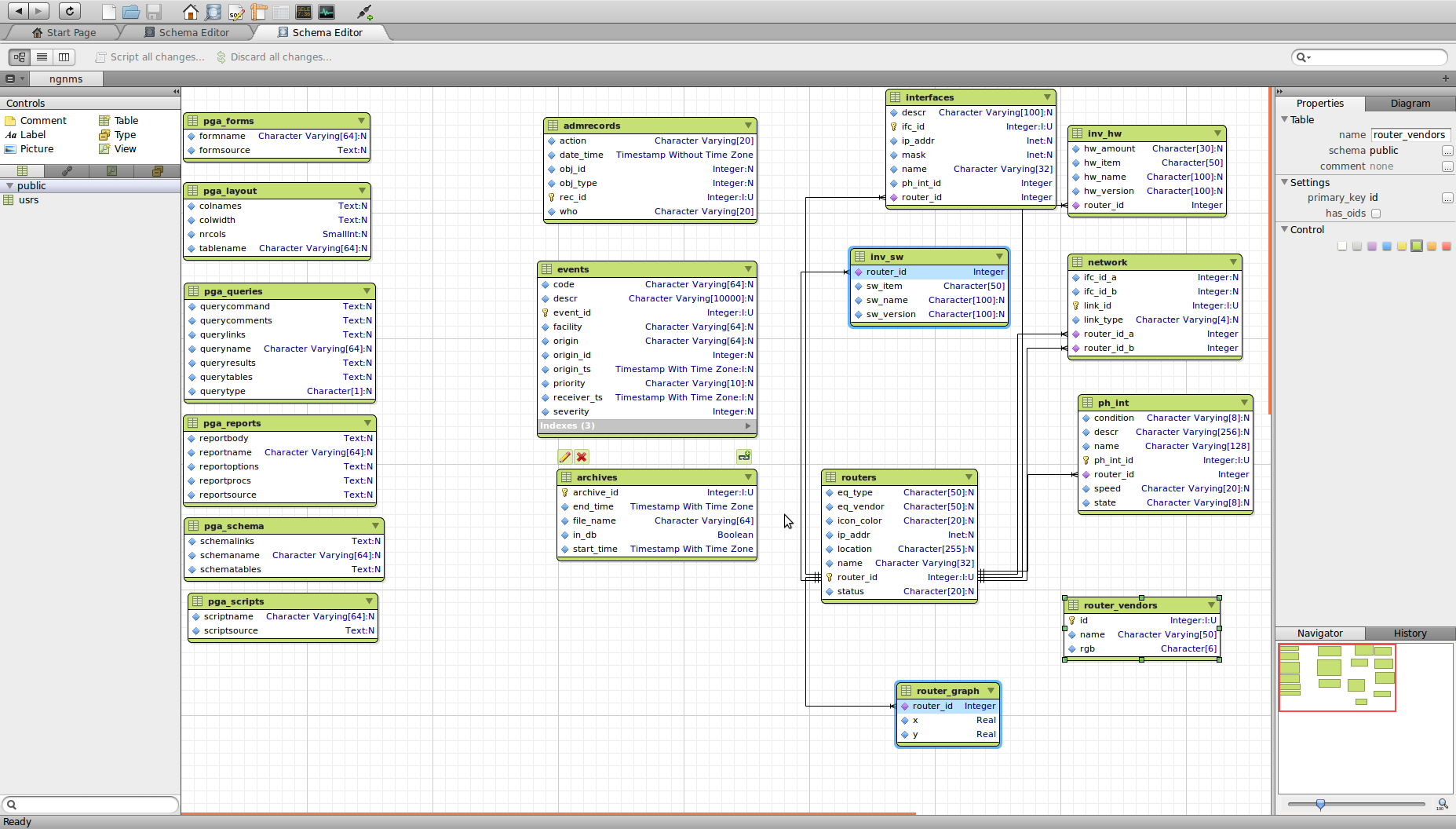Click the red X delete icon above archives
Viewport: 1456px width, 829px height.
point(582,457)
